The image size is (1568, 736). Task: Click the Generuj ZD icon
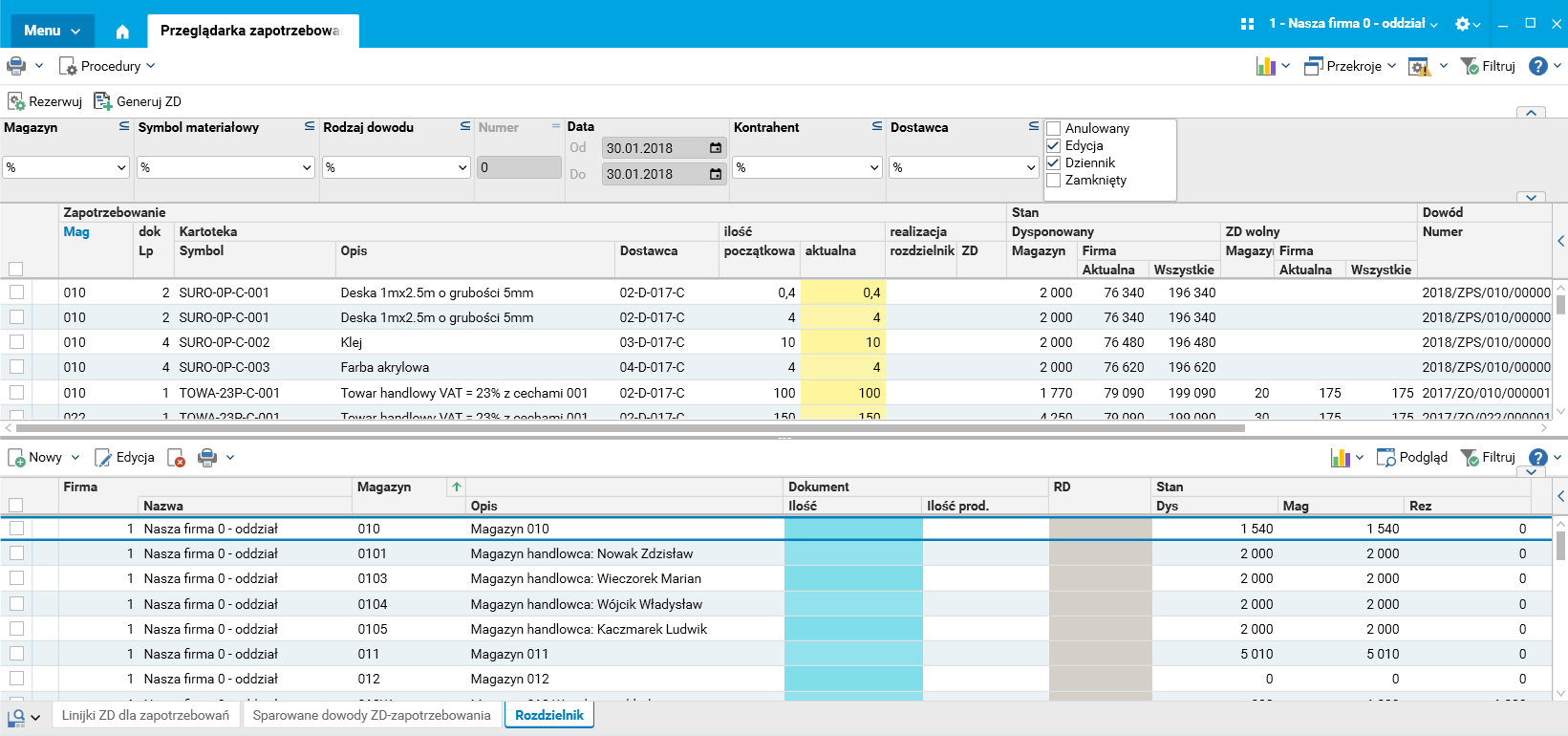coord(102,101)
